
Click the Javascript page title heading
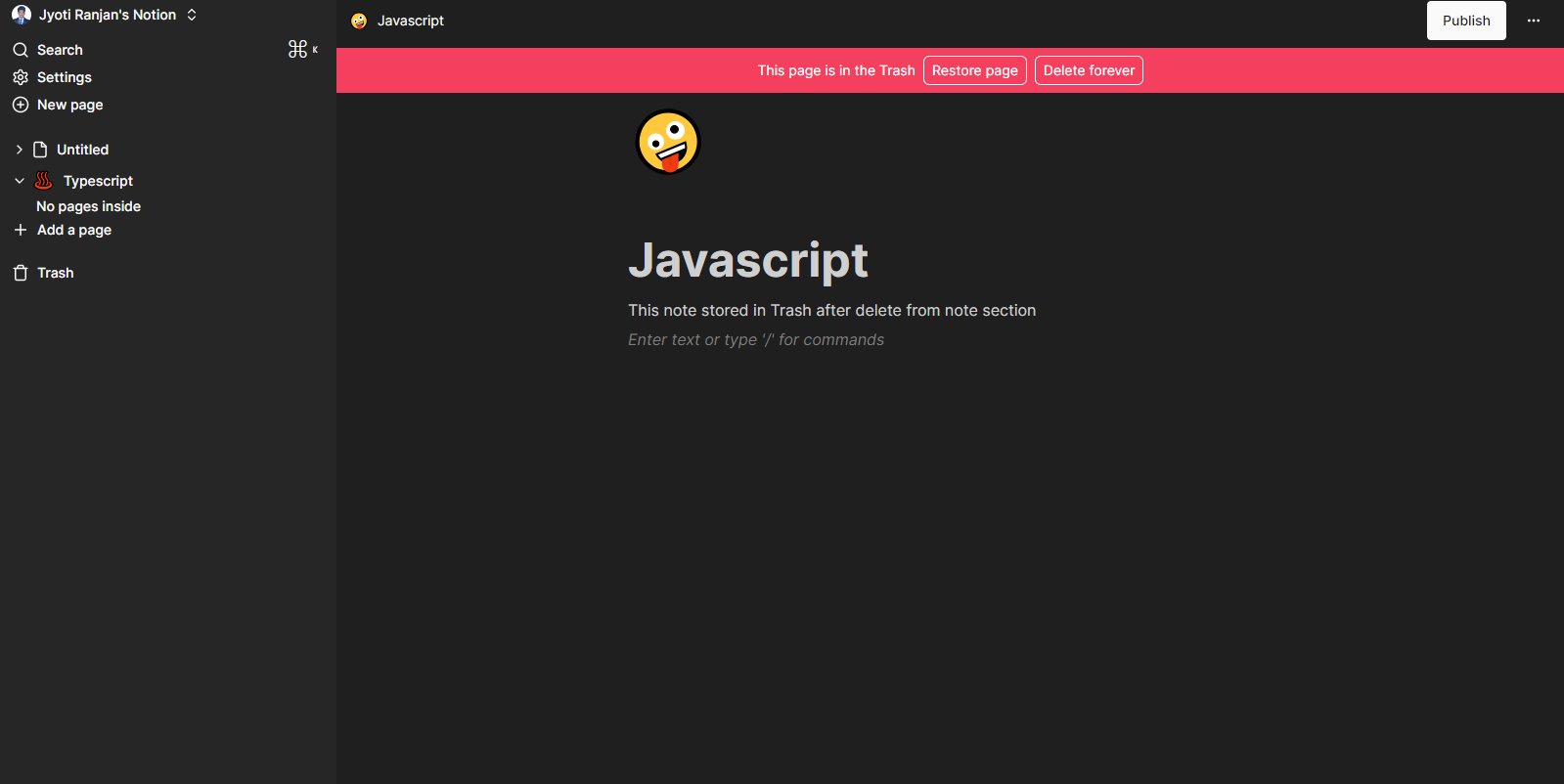click(x=747, y=260)
